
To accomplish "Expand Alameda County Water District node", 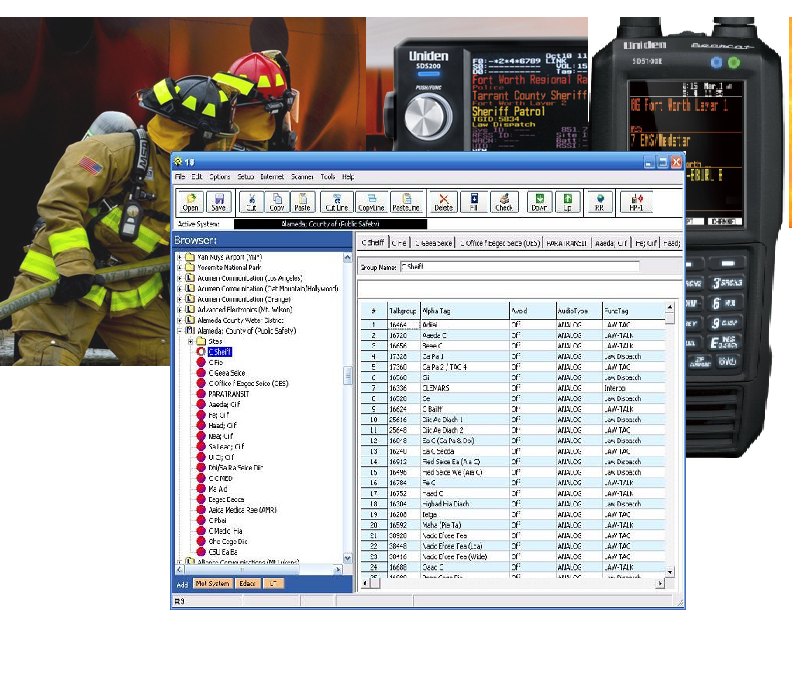I will (179, 320).
